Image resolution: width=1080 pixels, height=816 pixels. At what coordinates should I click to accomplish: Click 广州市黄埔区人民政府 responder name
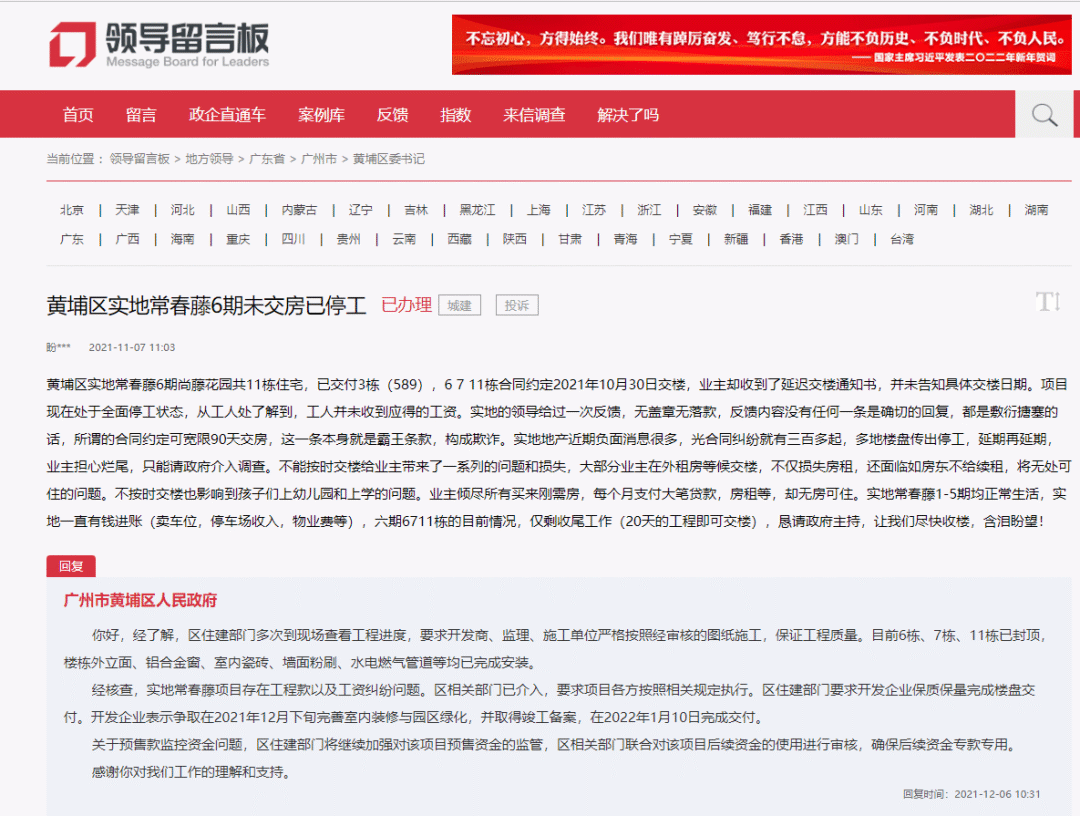[x=140, y=600]
